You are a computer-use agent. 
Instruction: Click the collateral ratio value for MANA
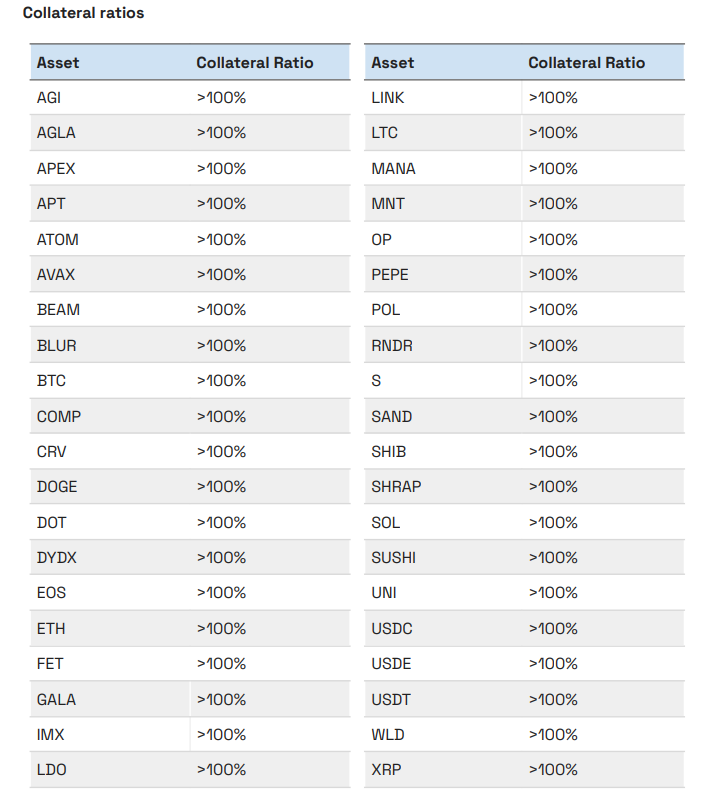(553, 169)
